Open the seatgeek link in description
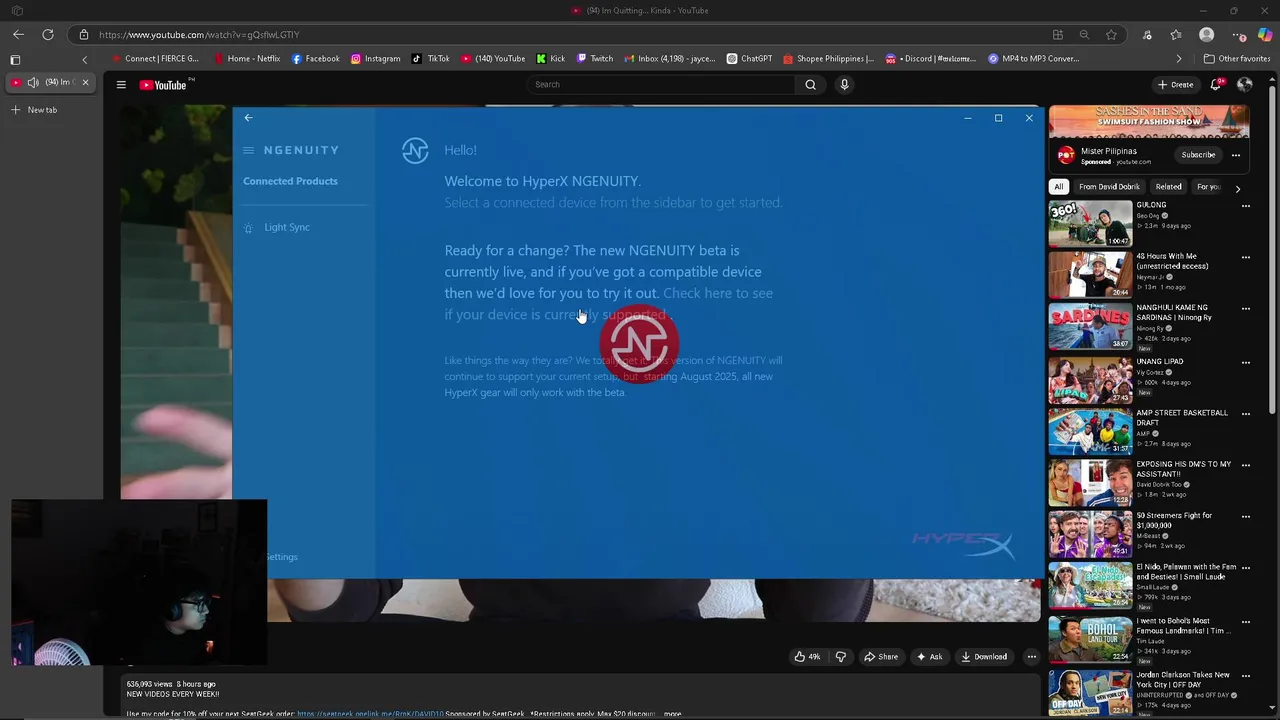The width and height of the screenshot is (1280, 720). click(x=370, y=714)
